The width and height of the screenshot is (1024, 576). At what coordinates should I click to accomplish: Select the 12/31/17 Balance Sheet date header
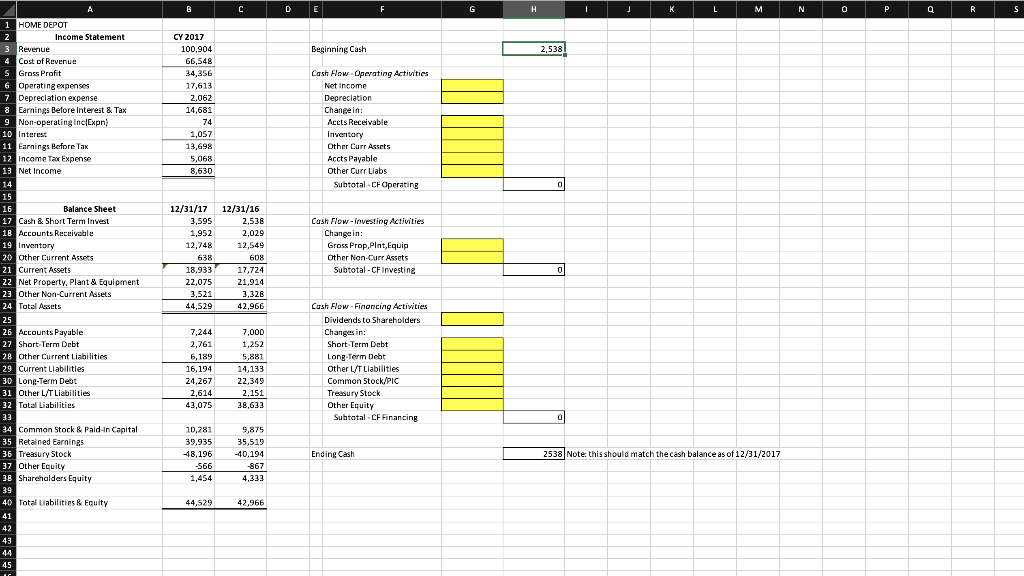(186, 208)
